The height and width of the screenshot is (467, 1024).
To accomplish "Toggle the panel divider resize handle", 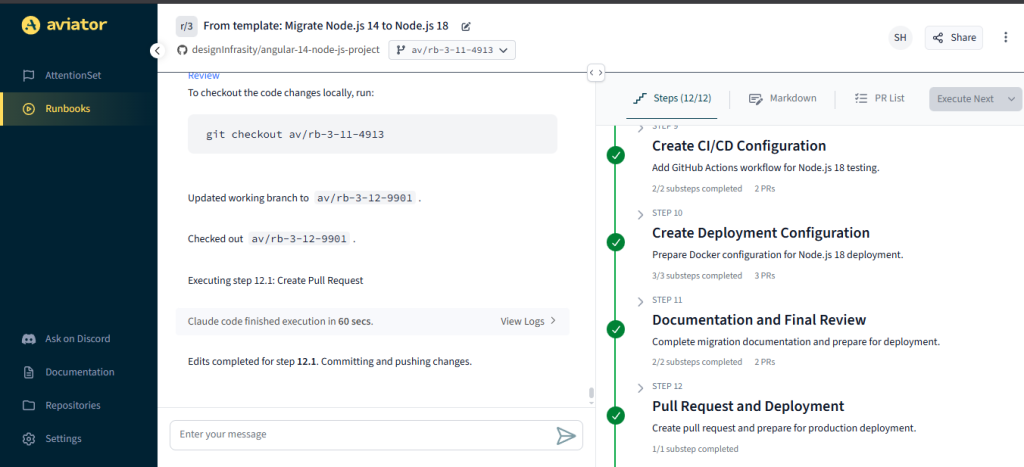I will (595, 72).
